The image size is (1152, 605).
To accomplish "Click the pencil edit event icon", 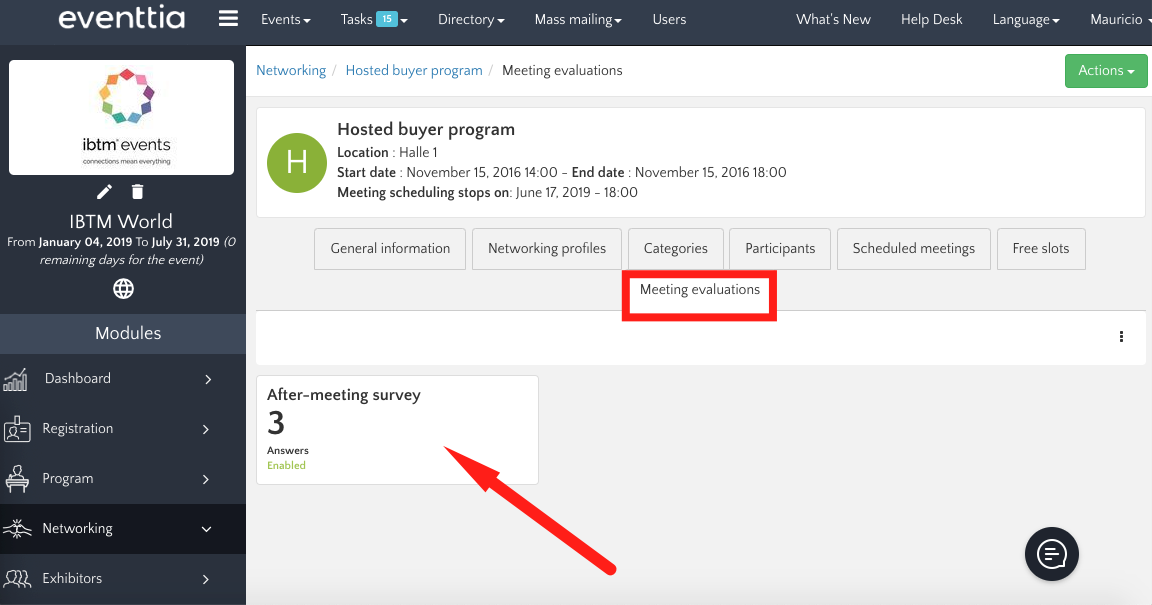I will 104,192.
